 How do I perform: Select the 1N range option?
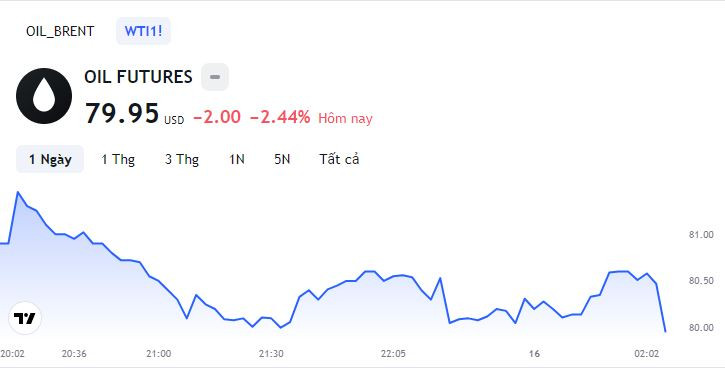click(x=237, y=159)
